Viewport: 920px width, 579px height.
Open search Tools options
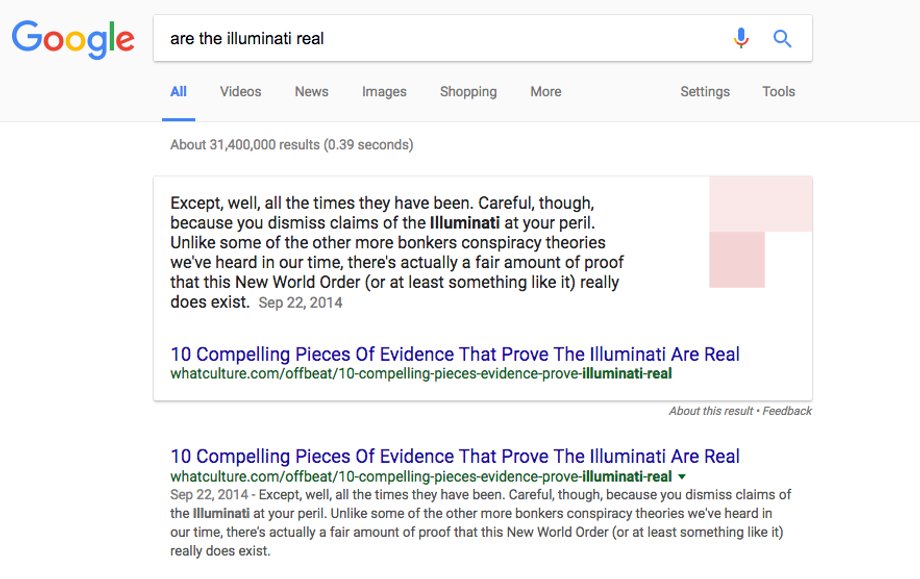(779, 92)
